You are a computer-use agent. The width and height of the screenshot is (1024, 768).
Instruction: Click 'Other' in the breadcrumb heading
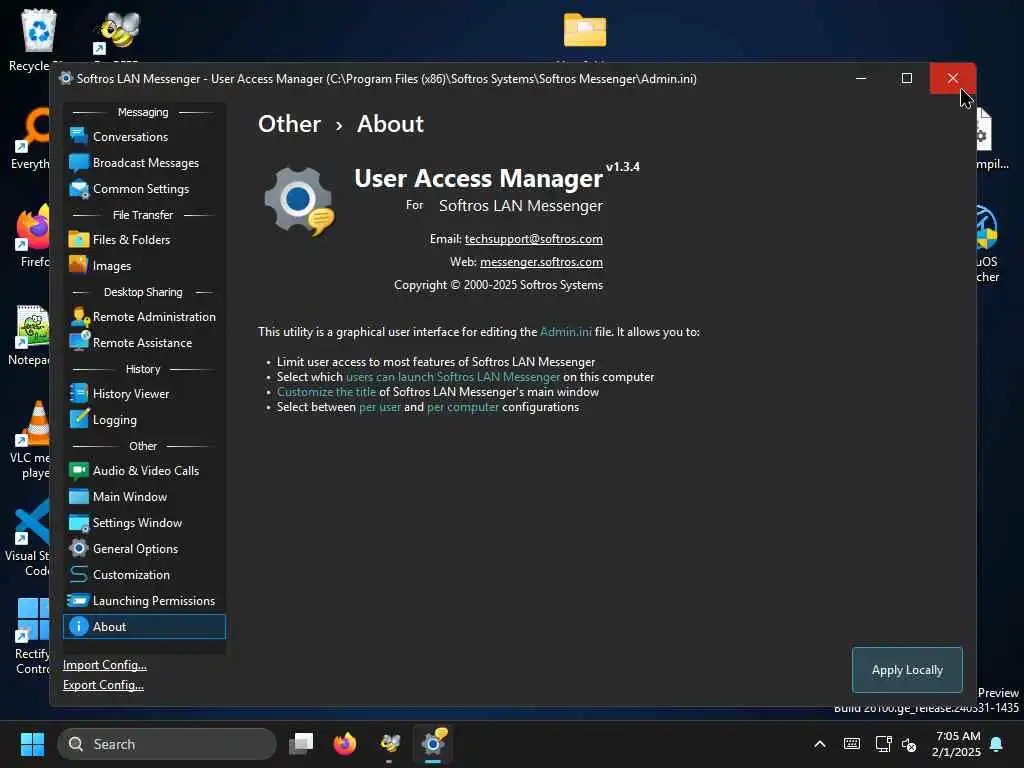(289, 124)
